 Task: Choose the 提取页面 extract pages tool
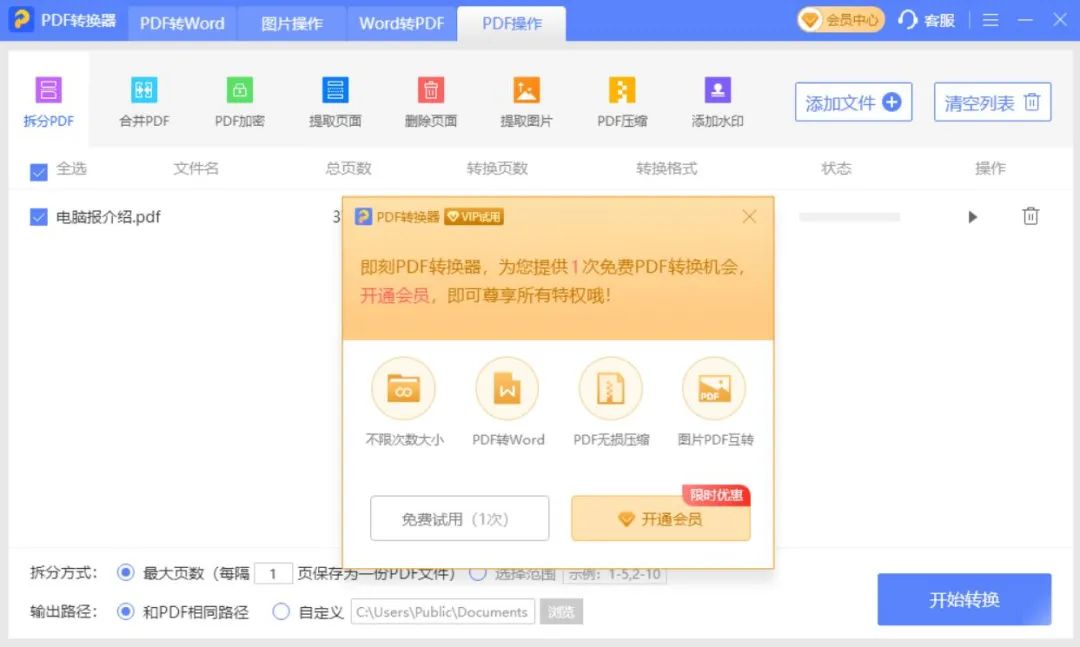tap(335, 101)
